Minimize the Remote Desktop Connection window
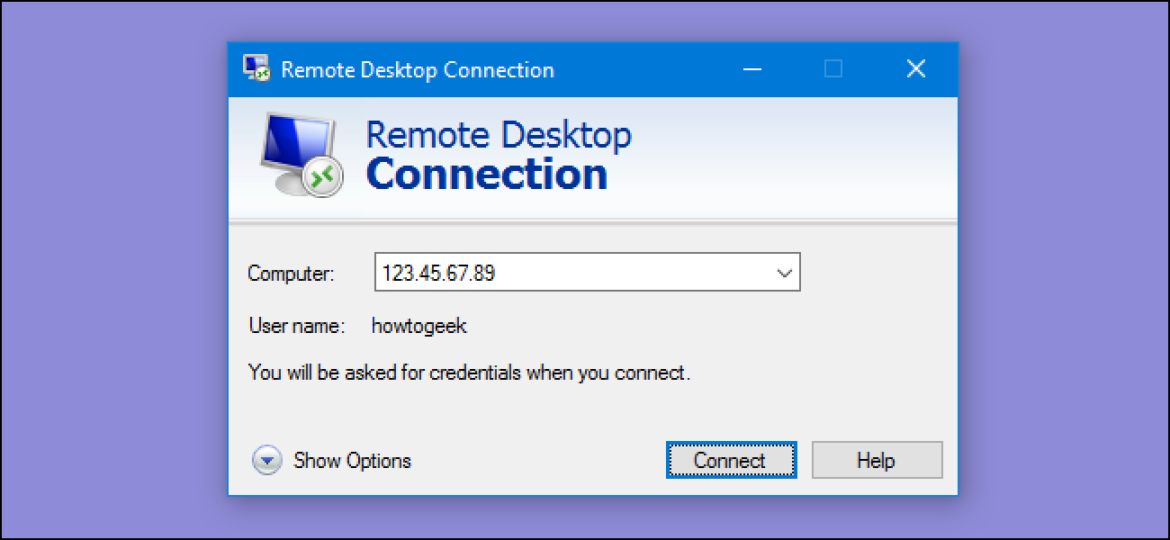Screen dimensions: 1170x540 752,69
